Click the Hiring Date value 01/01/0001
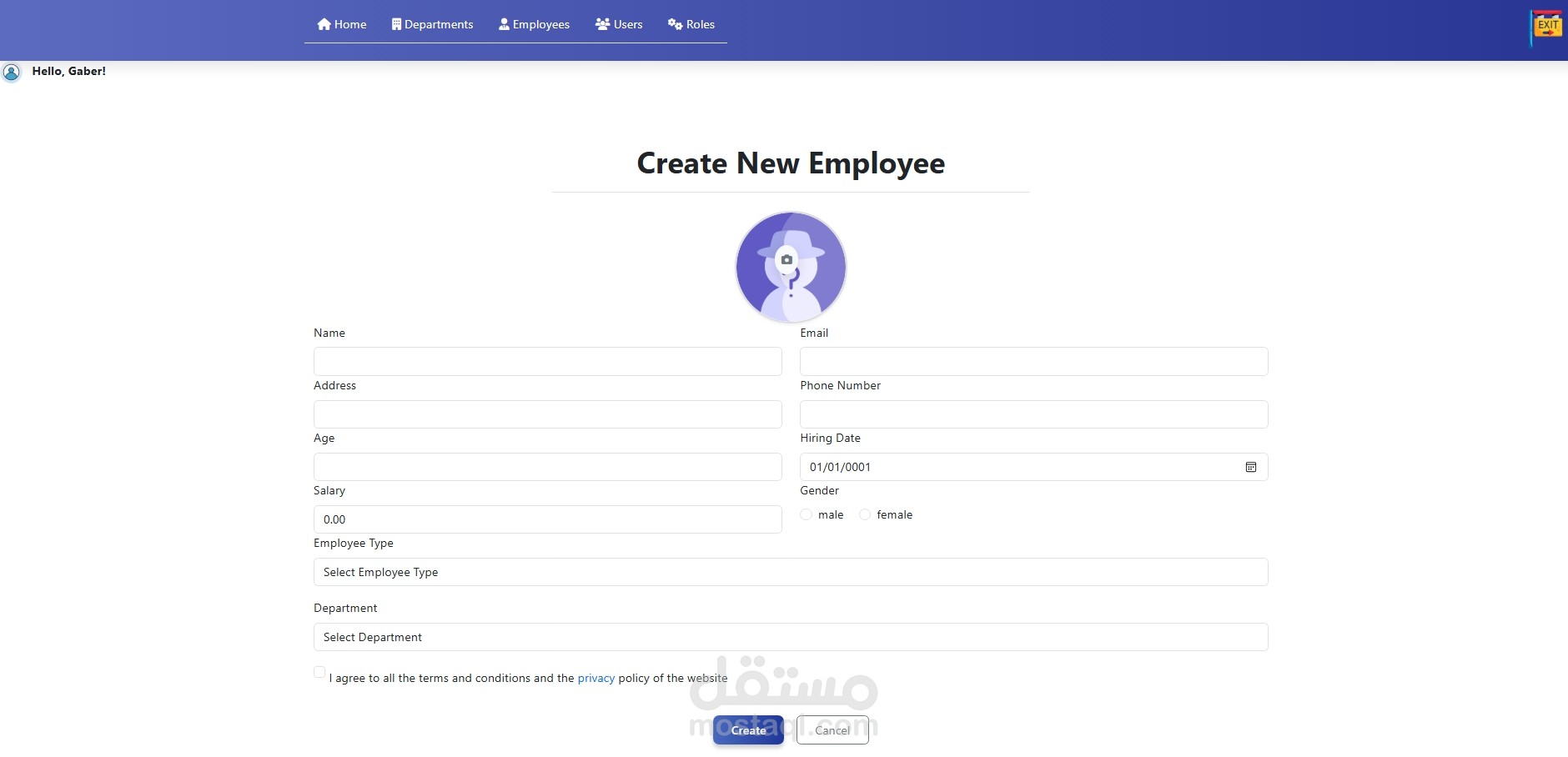This screenshot has height=757, width=1568. 840,467
